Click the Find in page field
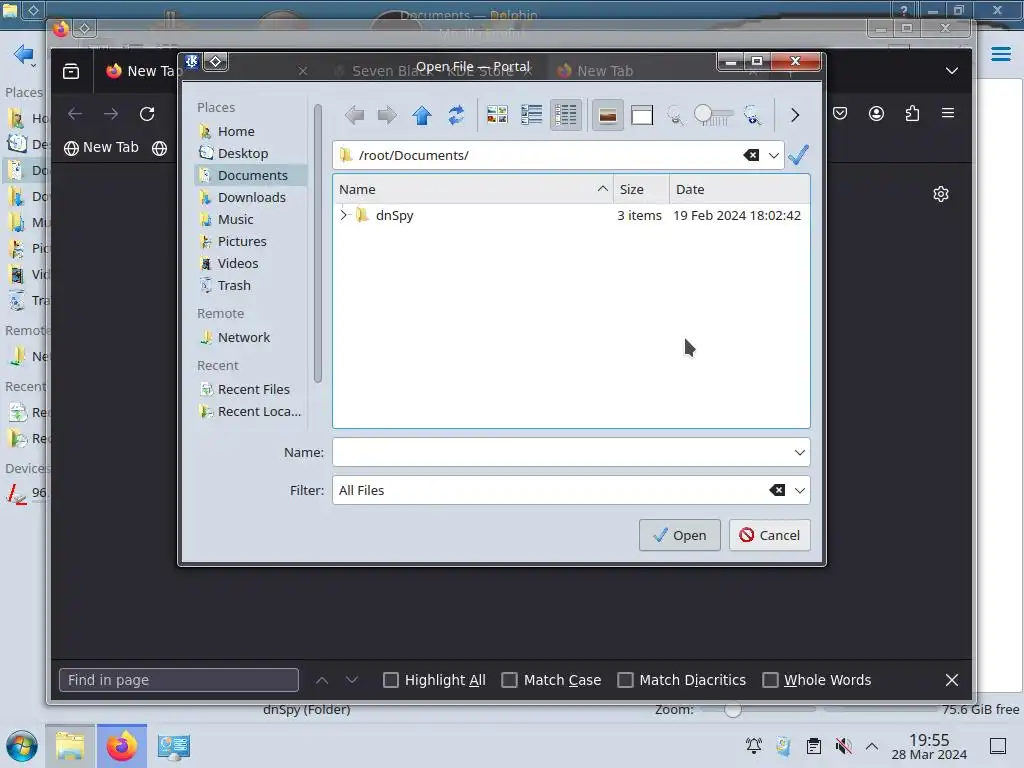1024x768 pixels. tap(179, 680)
